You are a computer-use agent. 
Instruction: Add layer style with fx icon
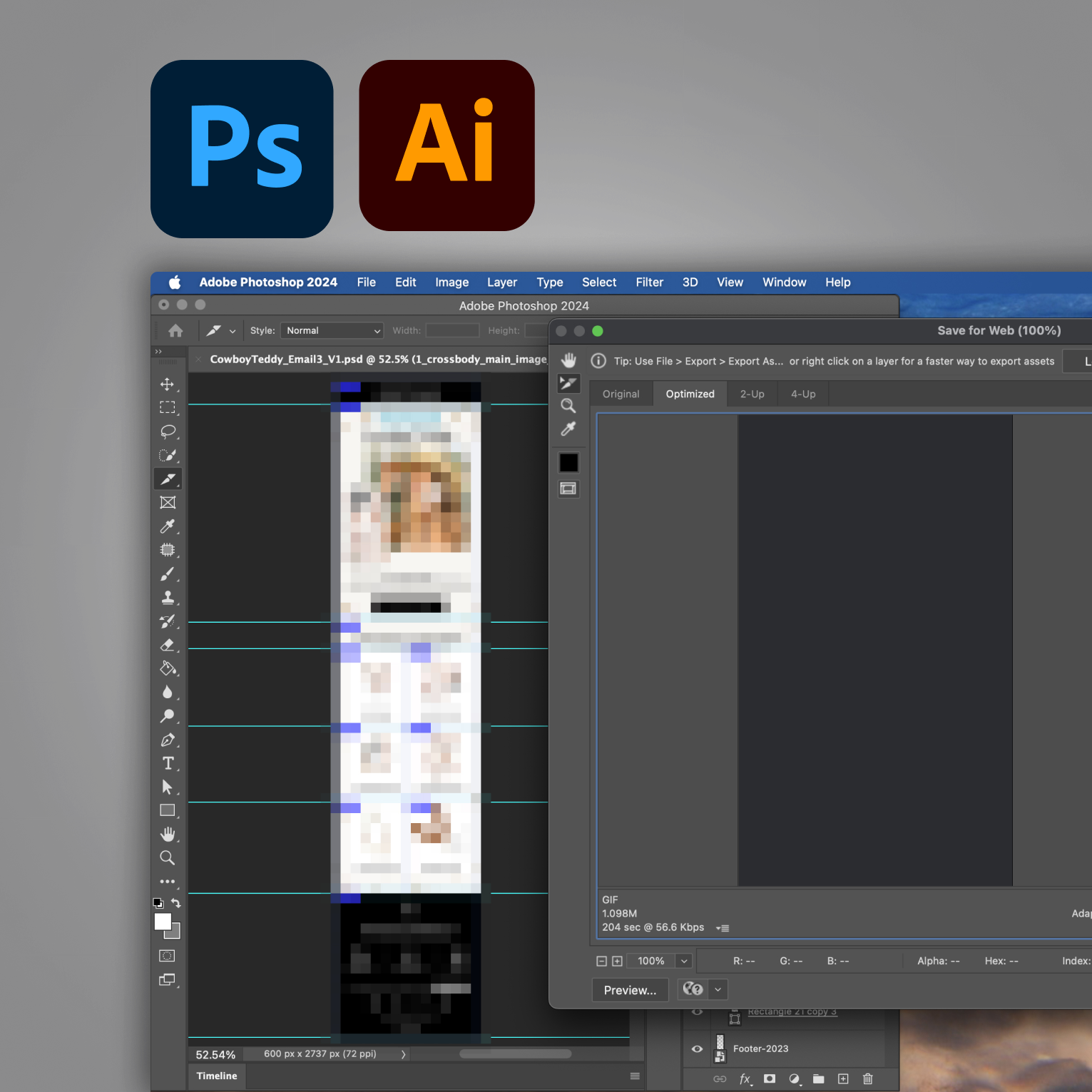click(745, 1078)
